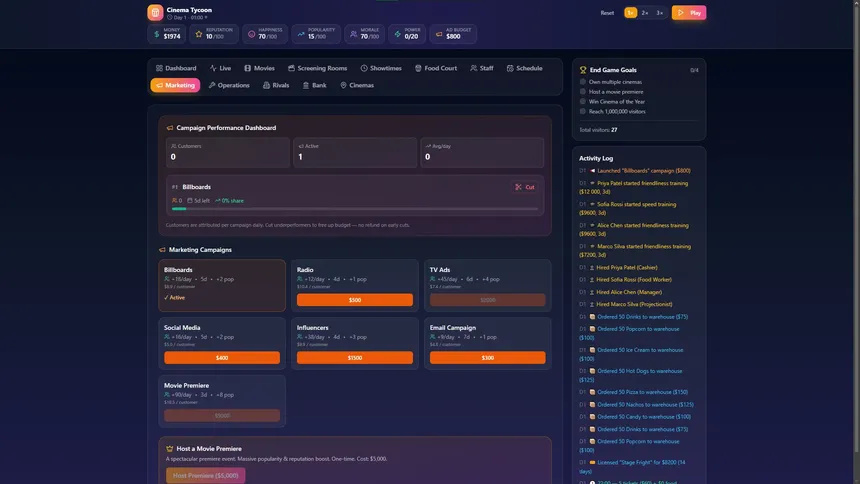860x484 pixels.
Task: Click the Happiness smiley icon
Action: coord(251,34)
